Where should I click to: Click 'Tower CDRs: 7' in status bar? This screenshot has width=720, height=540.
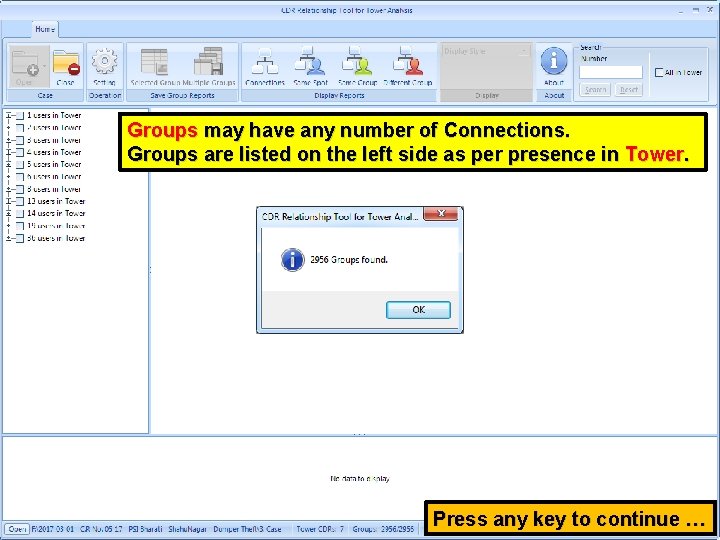coord(320,529)
